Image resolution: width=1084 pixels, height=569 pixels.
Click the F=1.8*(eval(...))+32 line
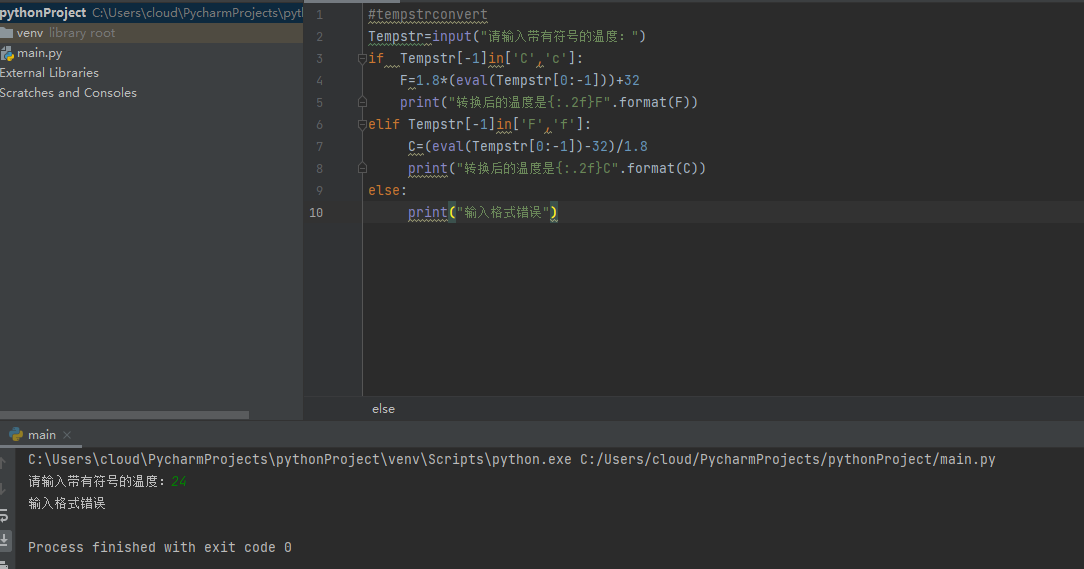(519, 80)
